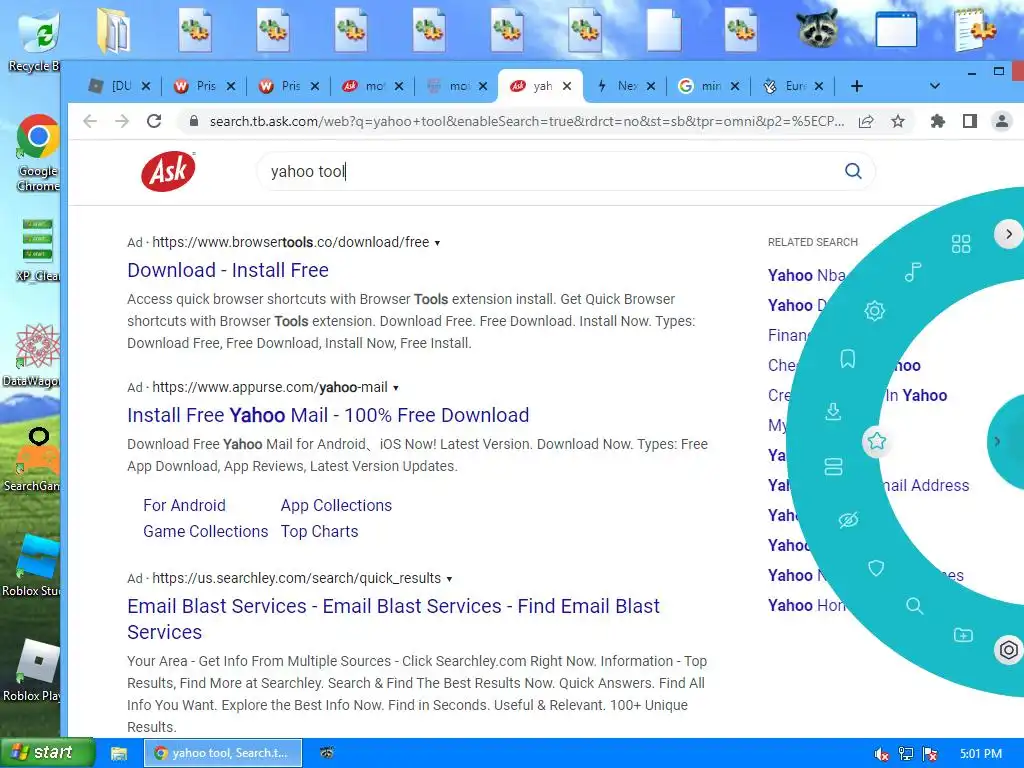Open the extensions puzzle icon
Viewport: 1024px width, 768px height.
[938, 121]
